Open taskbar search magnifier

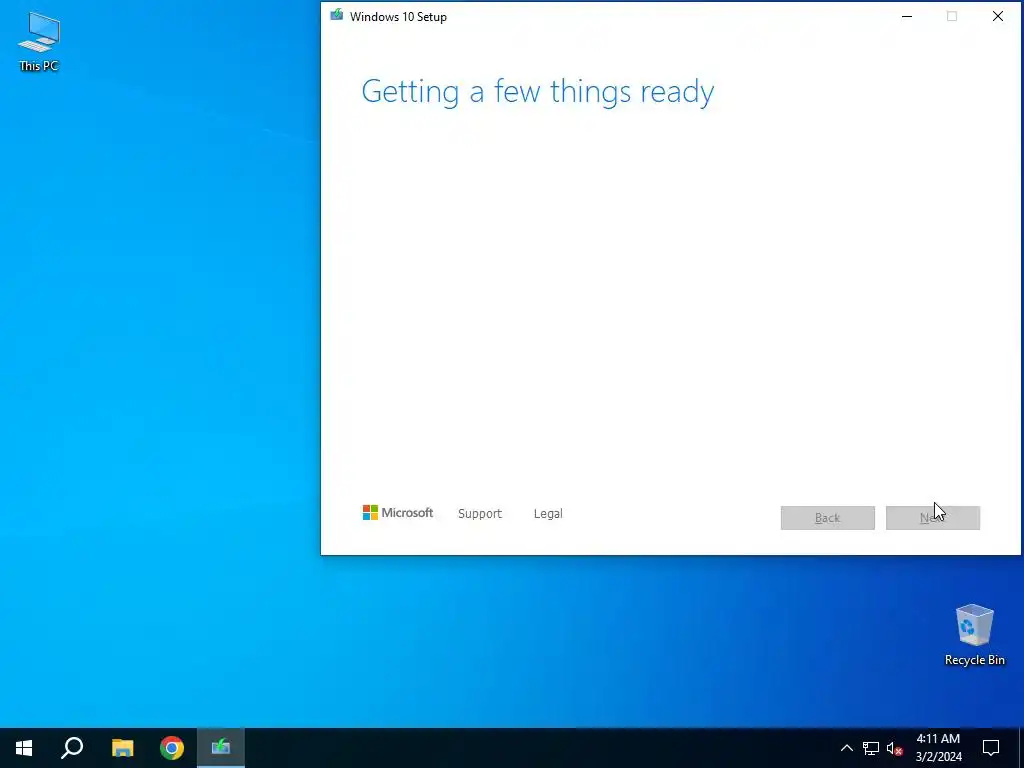(72, 748)
